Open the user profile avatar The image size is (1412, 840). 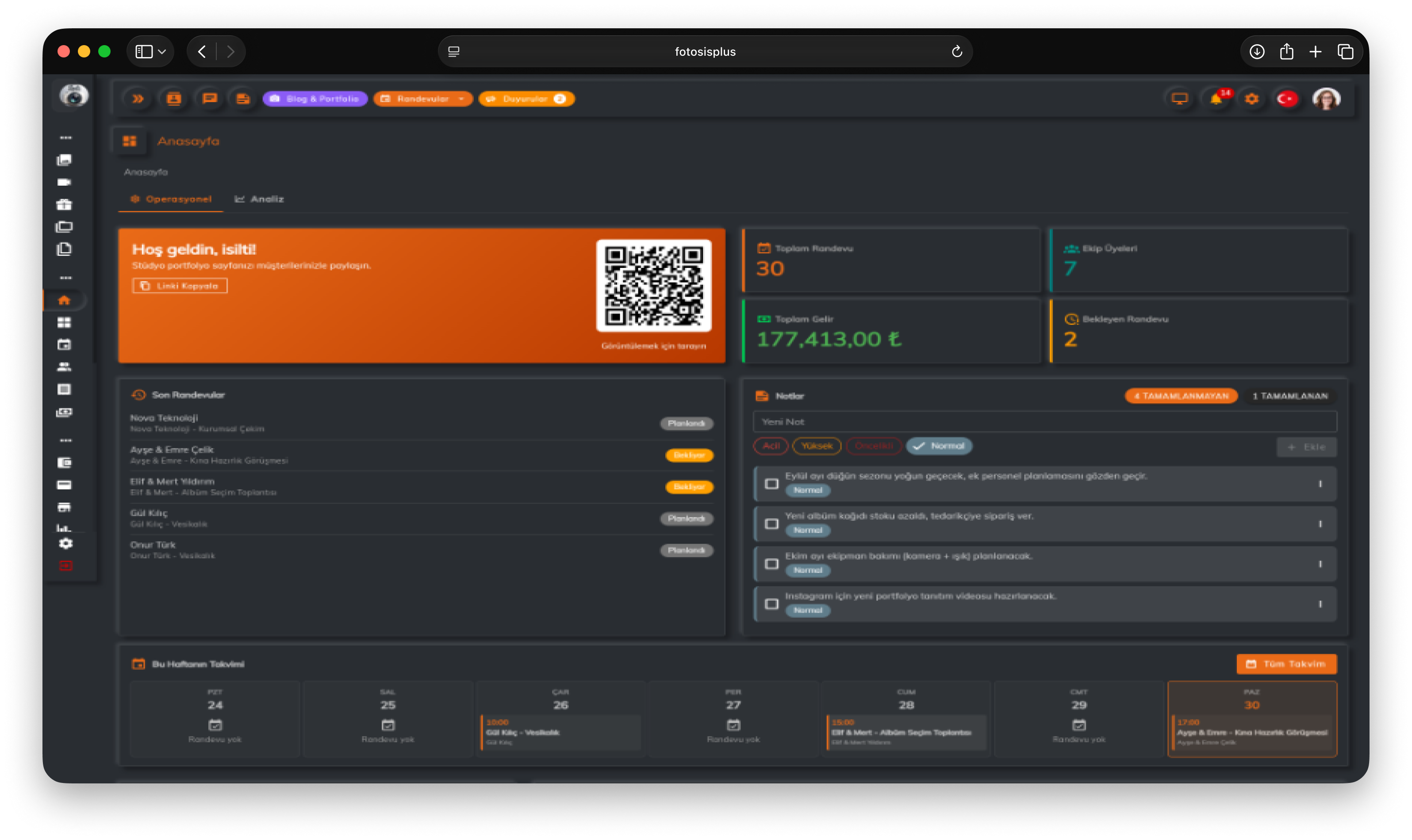(1326, 99)
